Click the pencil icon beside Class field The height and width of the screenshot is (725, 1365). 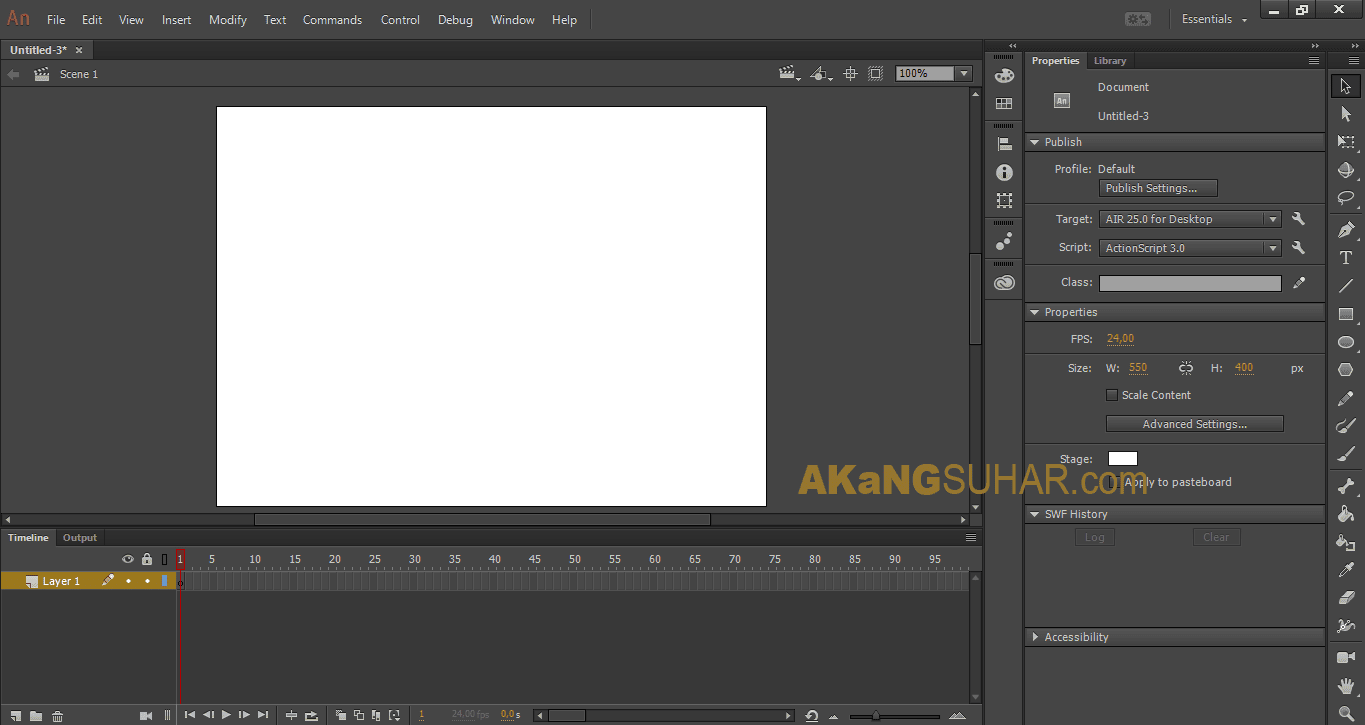pyautogui.click(x=1299, y=283)
